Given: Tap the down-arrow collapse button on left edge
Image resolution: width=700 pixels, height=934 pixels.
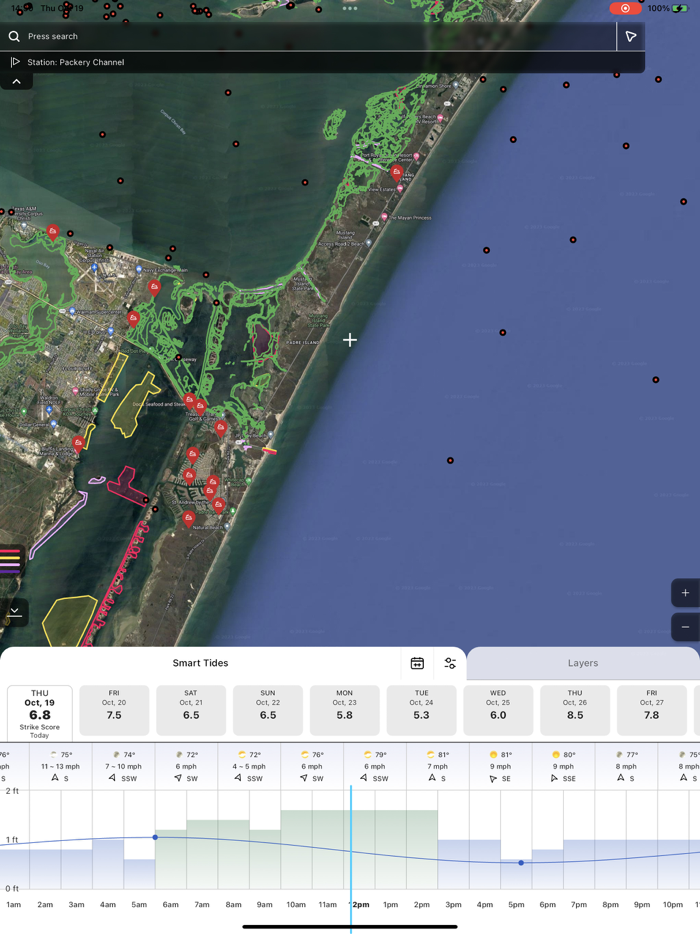Looking at the screenshot, I should (14, 612).
